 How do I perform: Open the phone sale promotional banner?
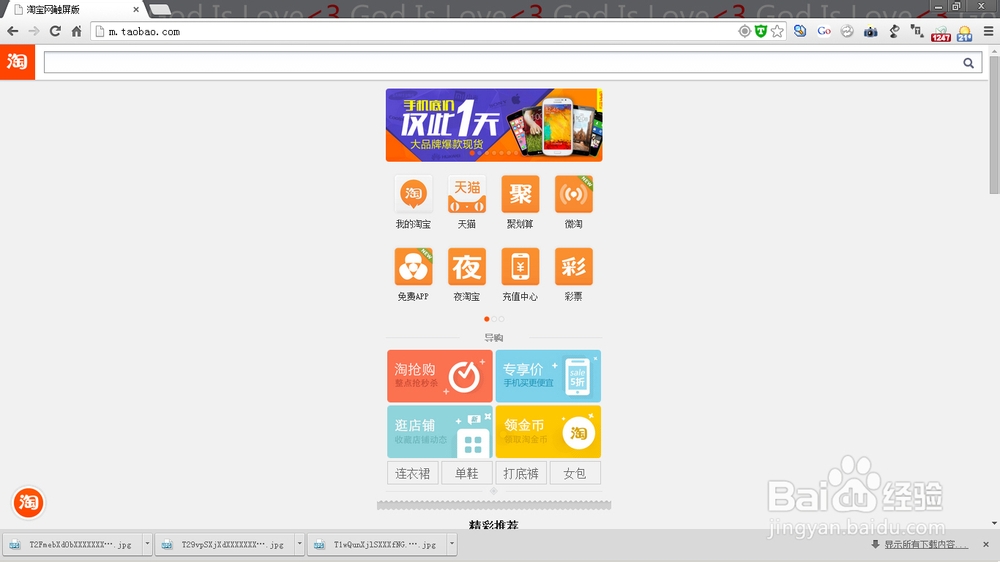[x=494, y=125]
